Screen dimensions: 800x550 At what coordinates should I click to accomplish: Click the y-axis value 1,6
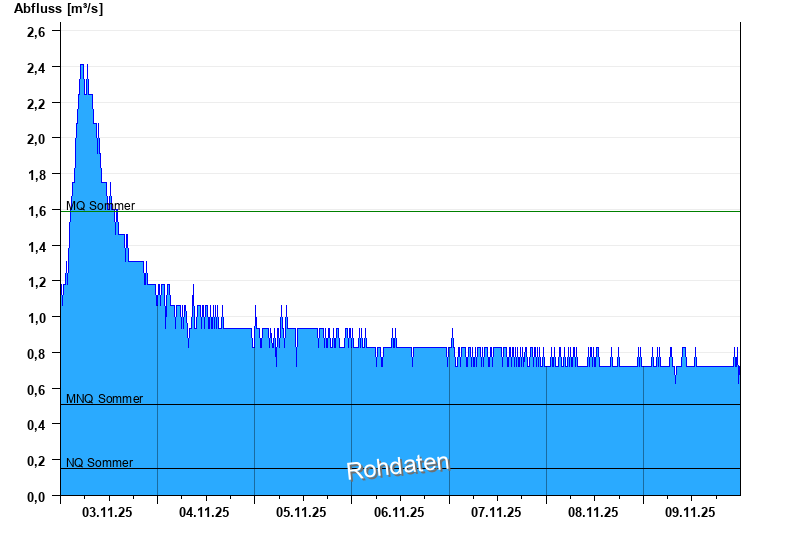[x=36, y=211]
